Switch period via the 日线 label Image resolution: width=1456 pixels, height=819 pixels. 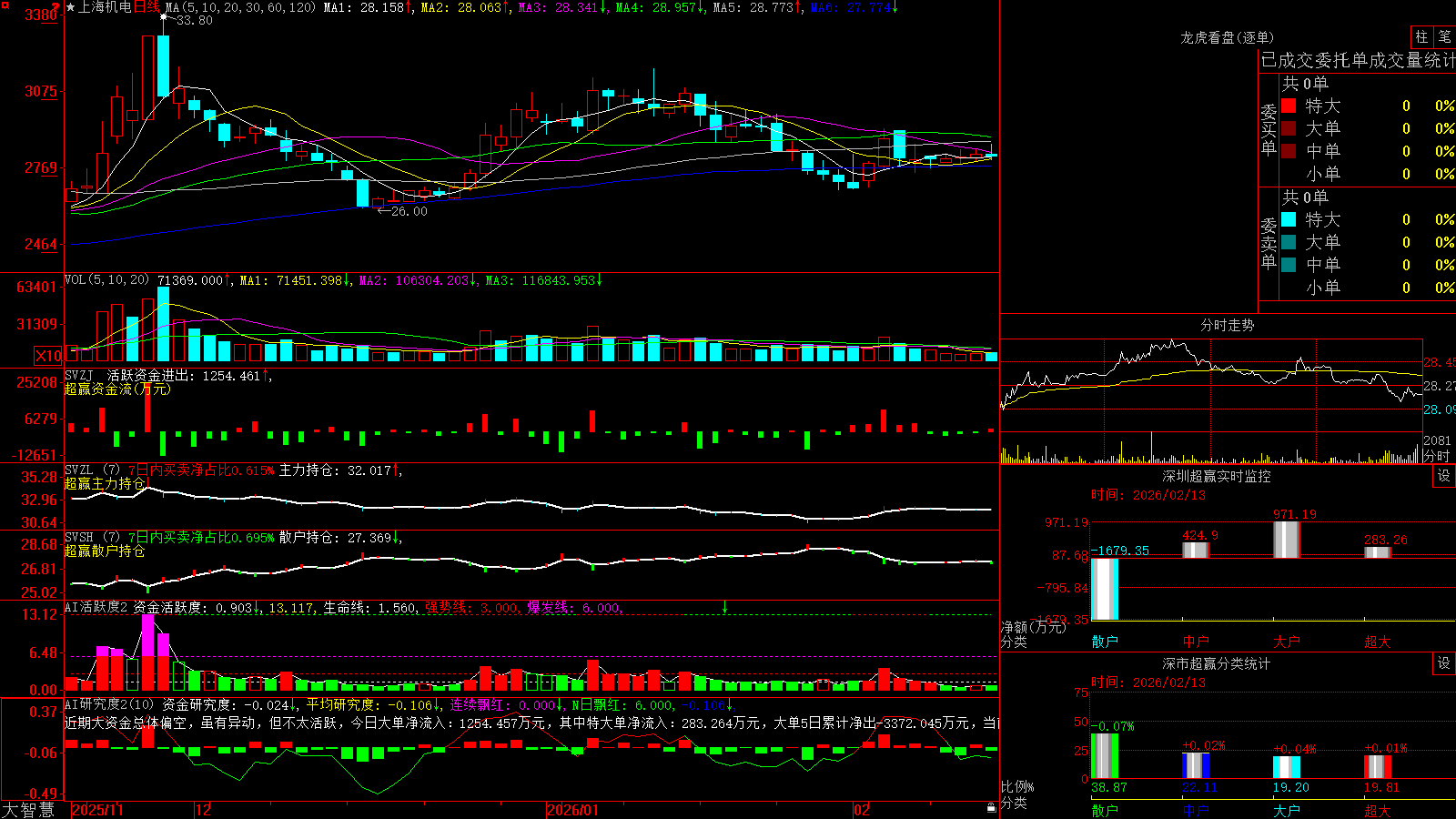coord(147,7)
